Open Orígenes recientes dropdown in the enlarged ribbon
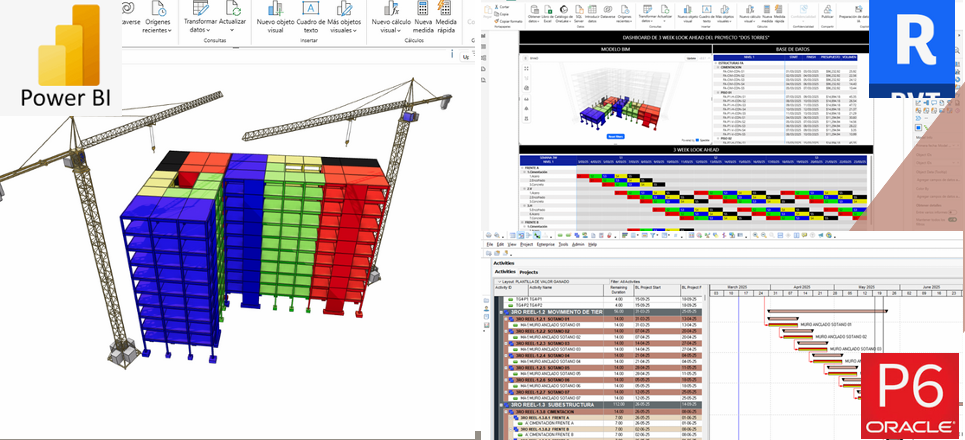 (x=158, y=17)
